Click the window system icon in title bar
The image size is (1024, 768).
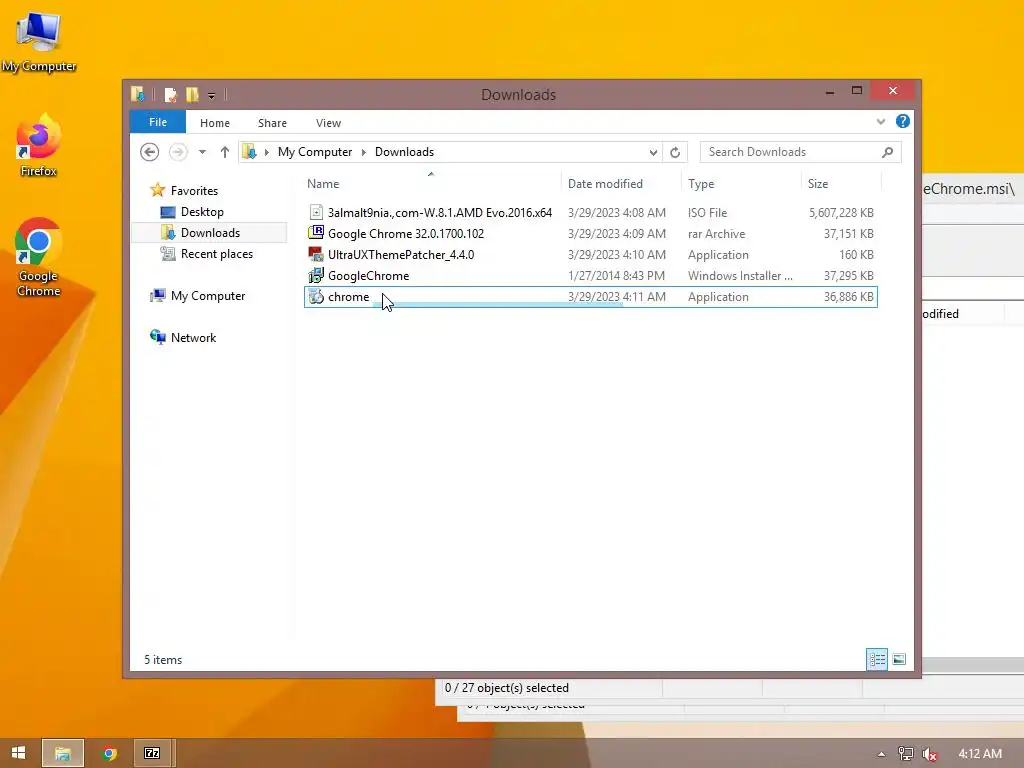138,95
